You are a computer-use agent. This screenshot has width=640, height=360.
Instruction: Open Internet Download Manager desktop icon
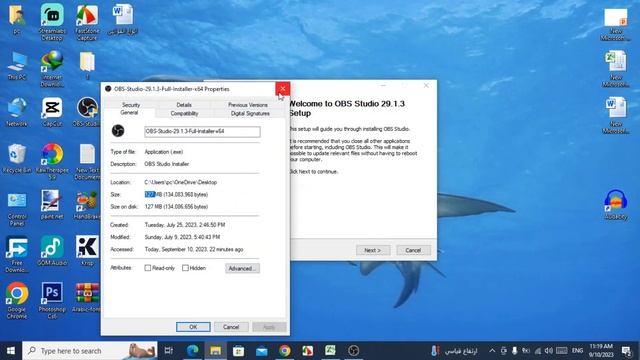52,69
